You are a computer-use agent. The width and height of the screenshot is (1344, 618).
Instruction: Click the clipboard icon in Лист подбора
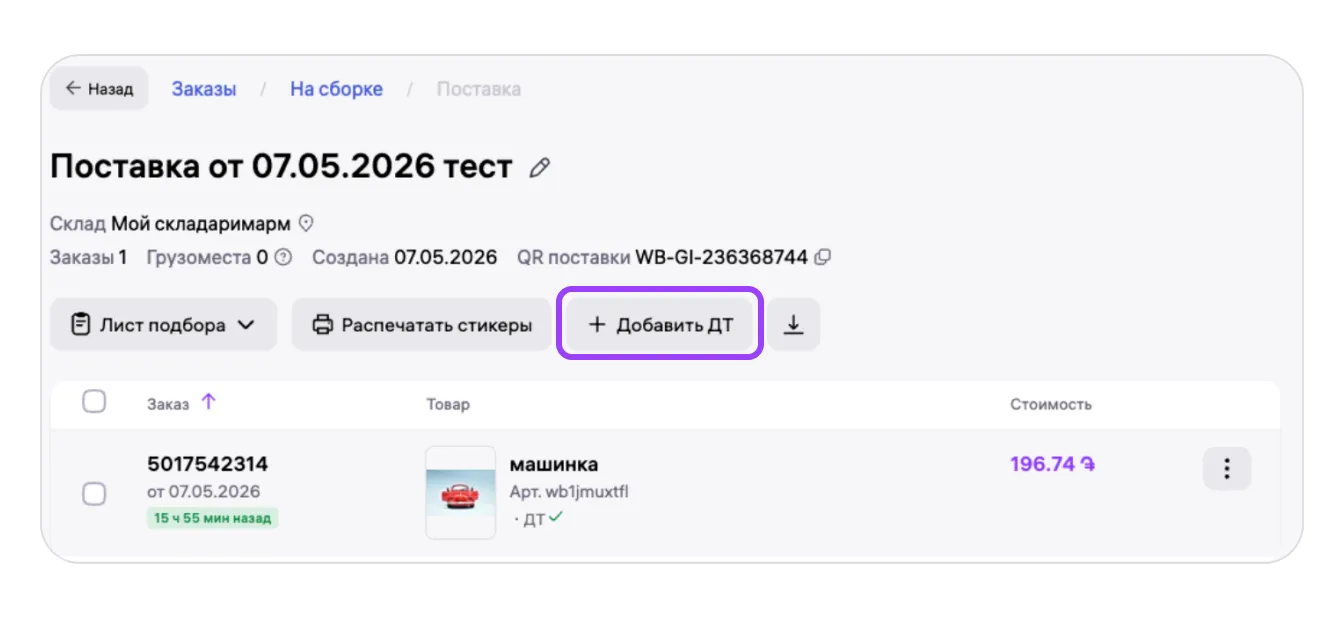(81, 325)
